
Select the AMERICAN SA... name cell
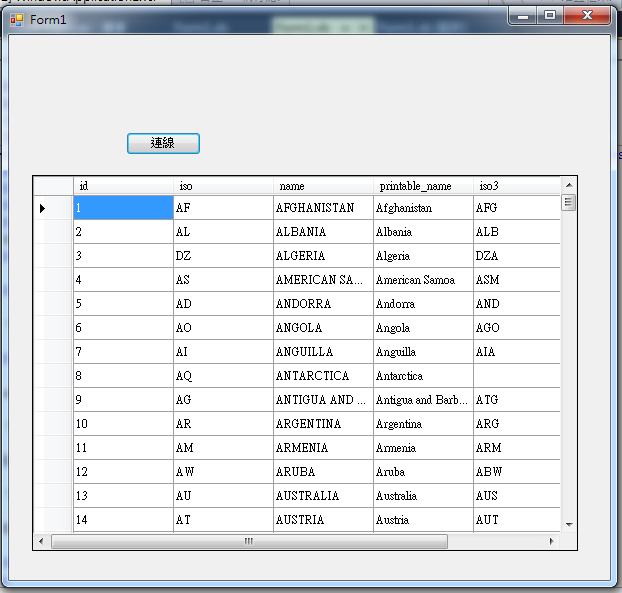(x=323, y=280)
